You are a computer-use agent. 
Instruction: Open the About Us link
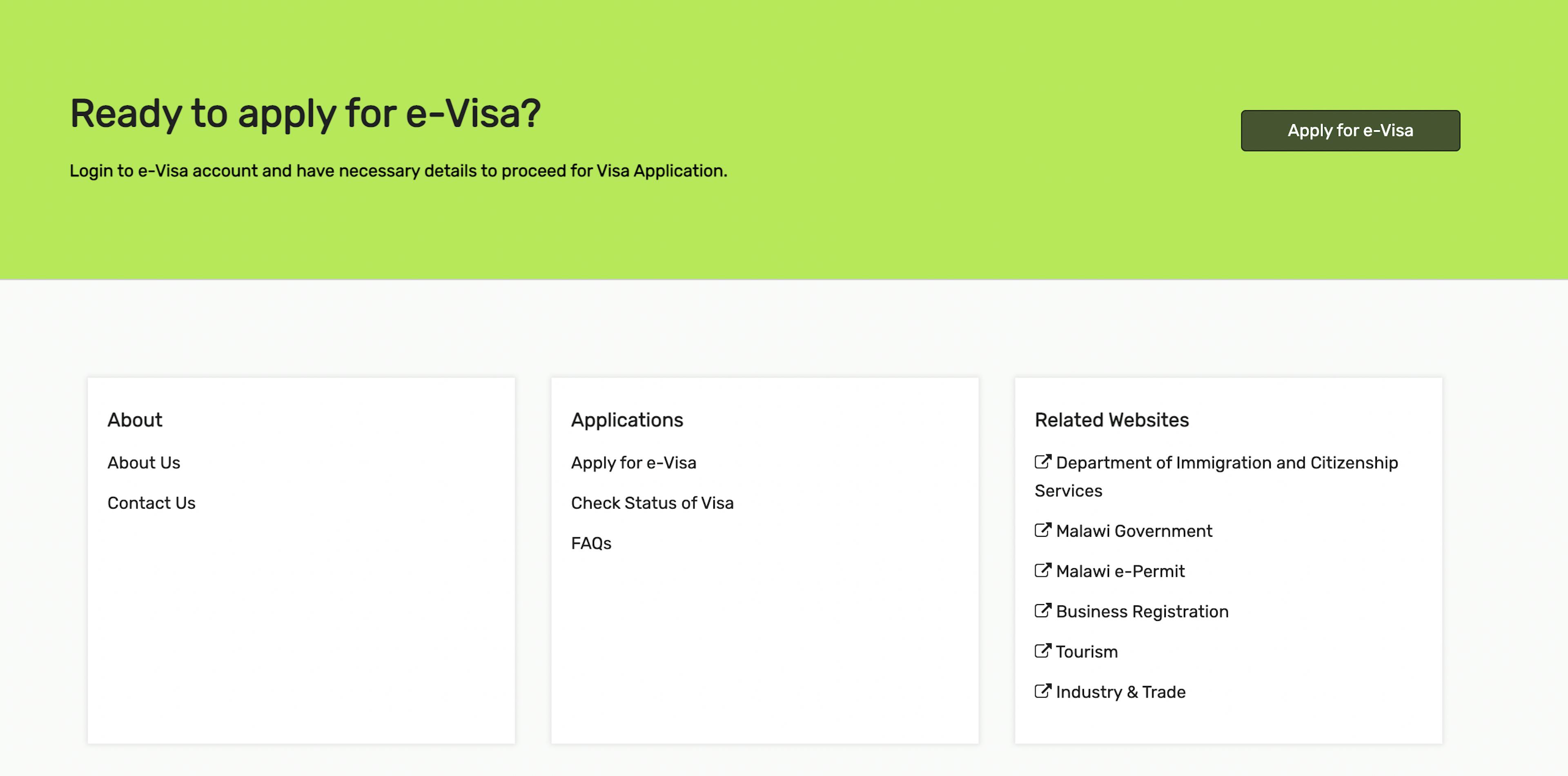[x=144, y=462]
